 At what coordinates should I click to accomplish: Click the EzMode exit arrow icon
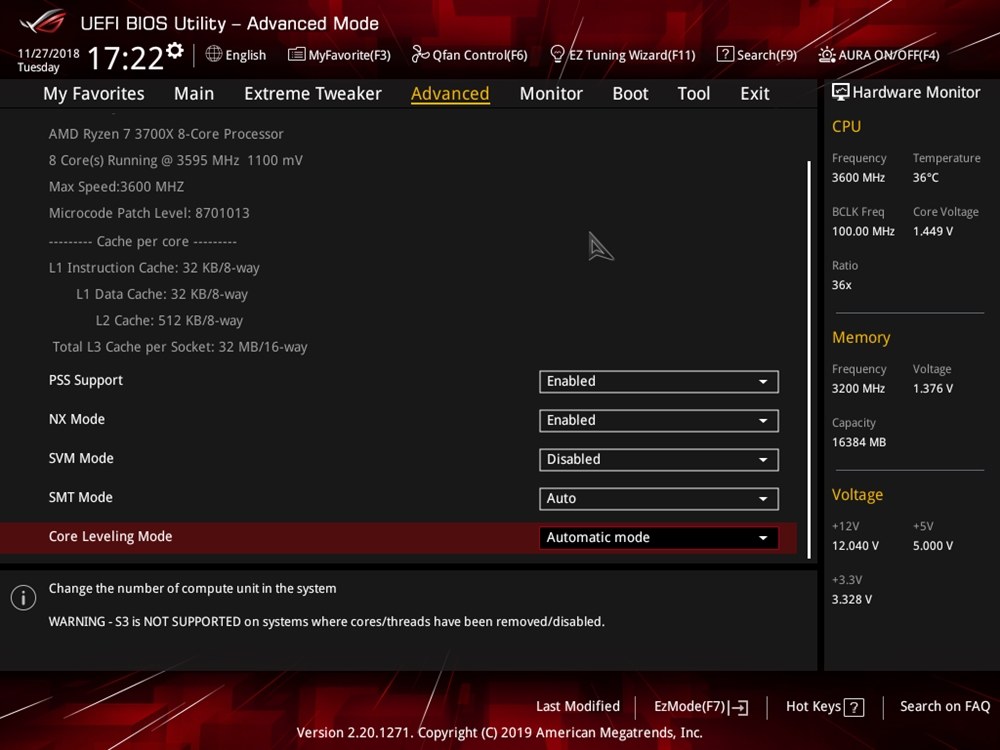(x=739, y=707)
